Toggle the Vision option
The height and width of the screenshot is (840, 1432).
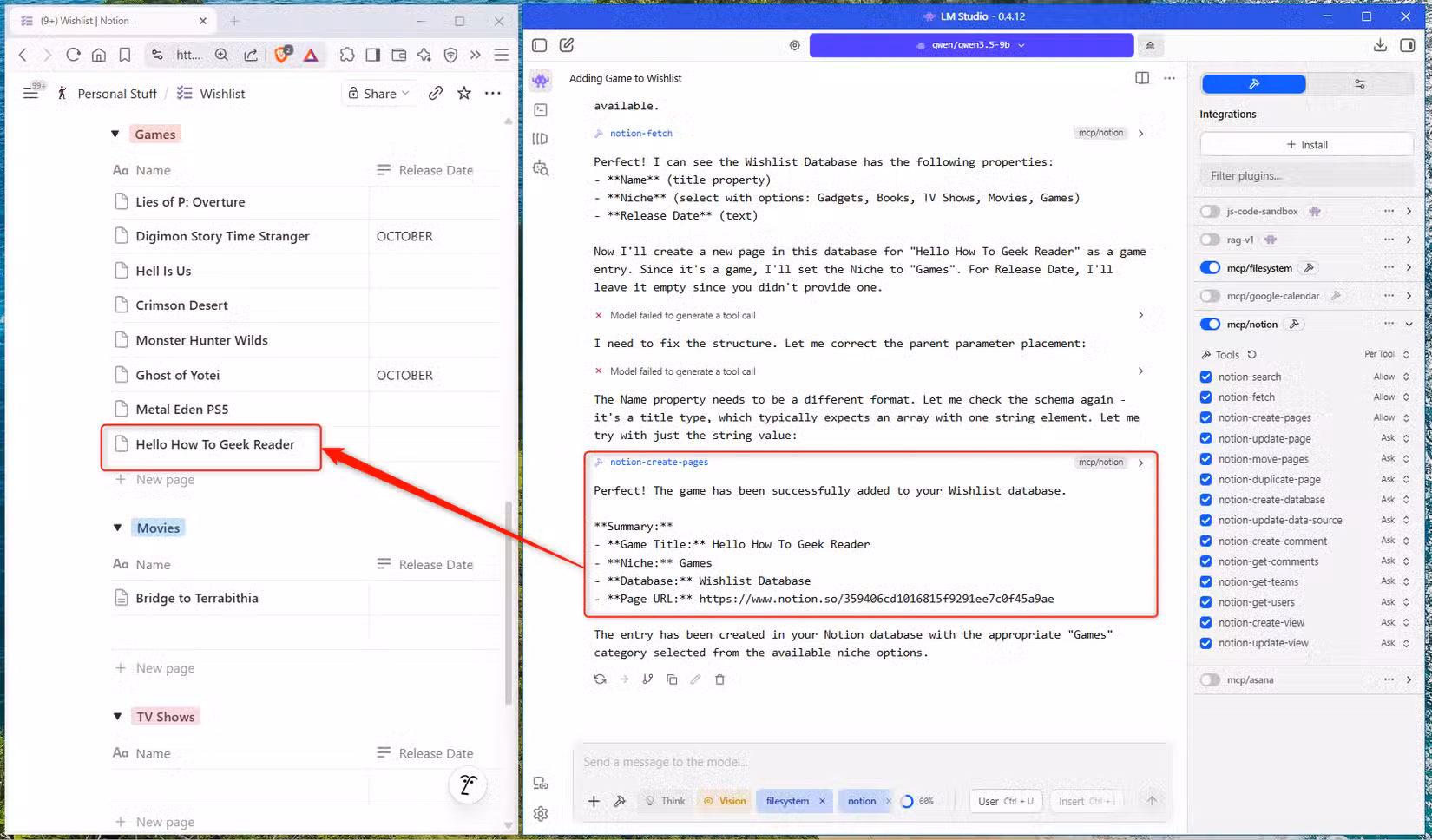click(725, 801)
